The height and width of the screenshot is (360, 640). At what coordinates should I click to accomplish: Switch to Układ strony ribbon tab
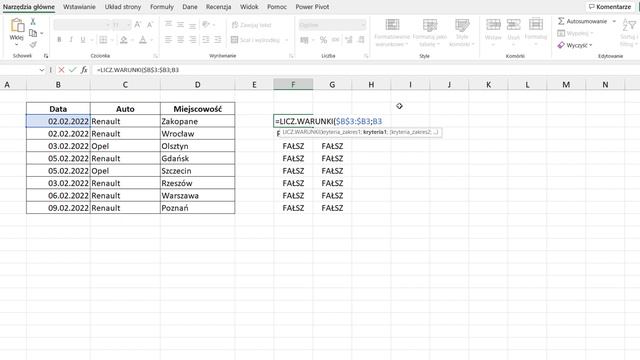pyautogui.click(x=123, y=7)
